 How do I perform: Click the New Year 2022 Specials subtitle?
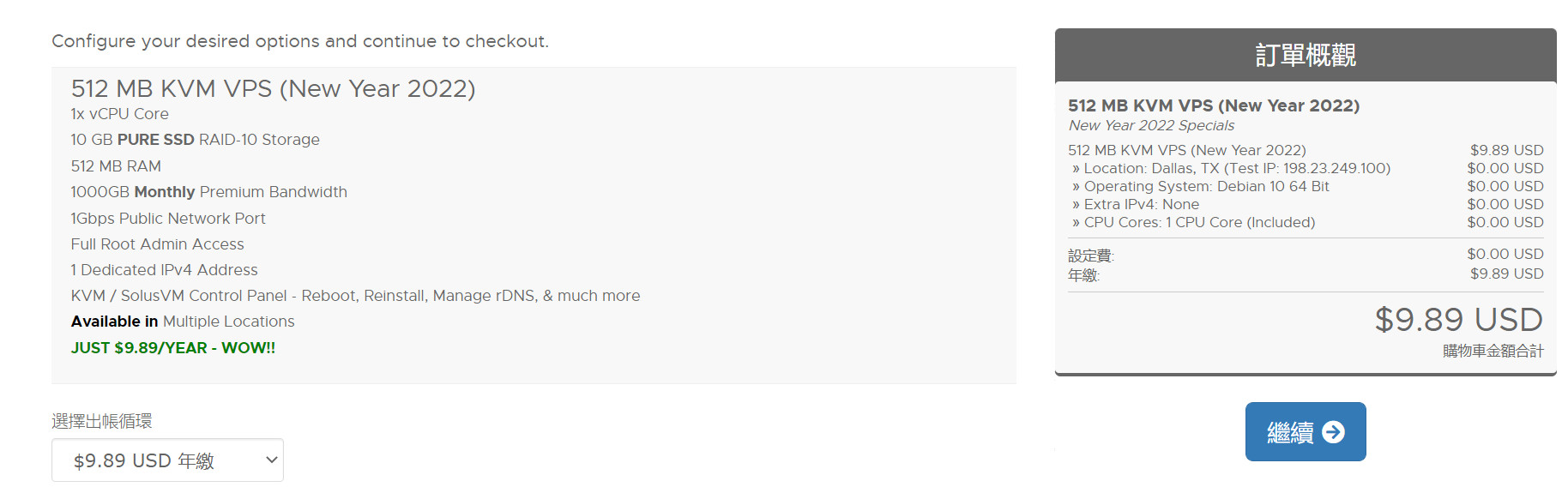pos(1151,126)
